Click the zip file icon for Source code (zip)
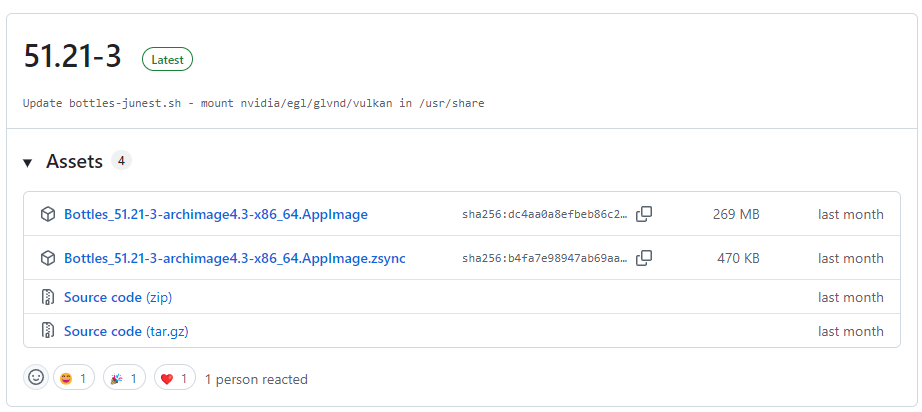The height and width of the screenshot is (412, 922). pos(48,297)
